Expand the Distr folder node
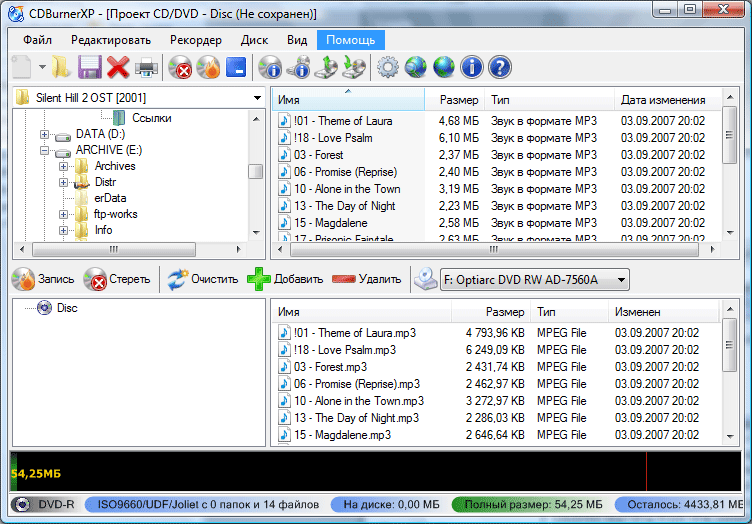Image resolution: width=752 pixels, height=524 pixels. click(x=63, y=182)
